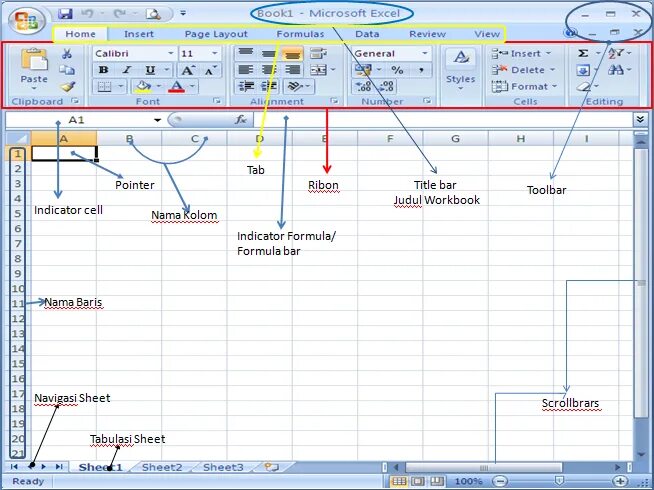Customize Quick Access Toolbar dropdown

[183, 13]
